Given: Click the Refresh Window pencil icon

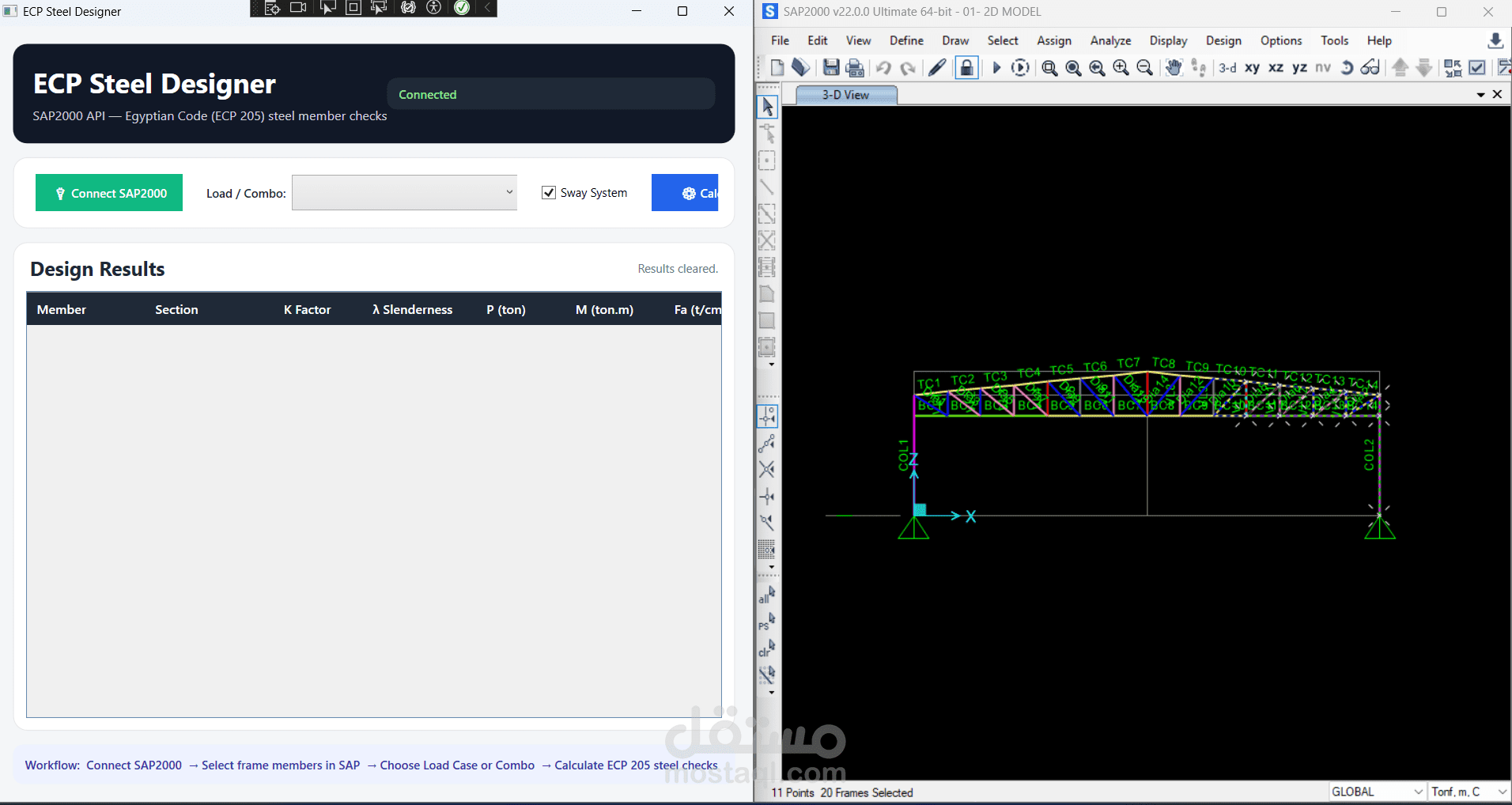Looking at the screenshot, I should (937, 68).
